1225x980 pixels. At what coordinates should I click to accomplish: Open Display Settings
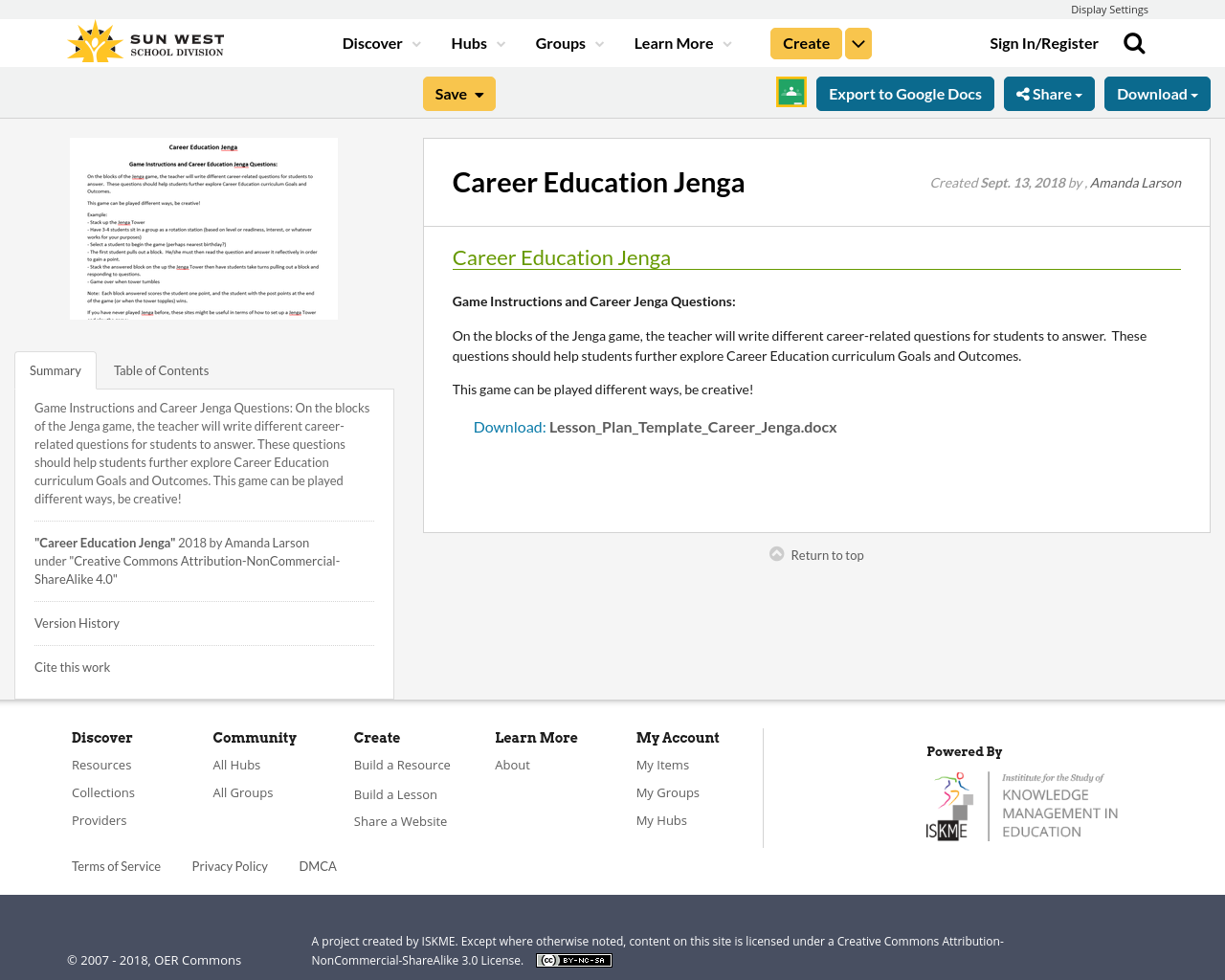1109,8
